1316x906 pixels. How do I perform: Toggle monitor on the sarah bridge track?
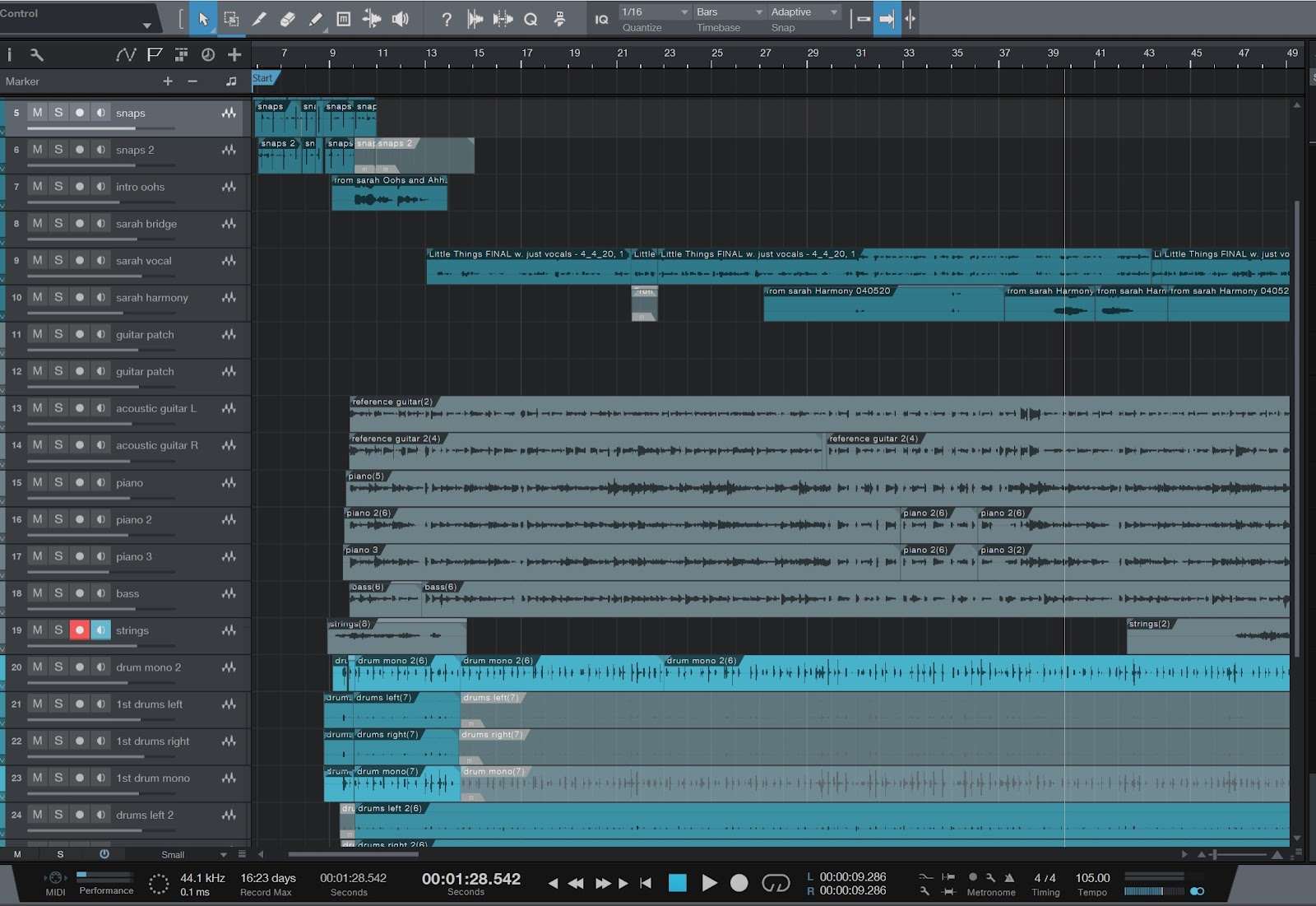click(100, 224)
